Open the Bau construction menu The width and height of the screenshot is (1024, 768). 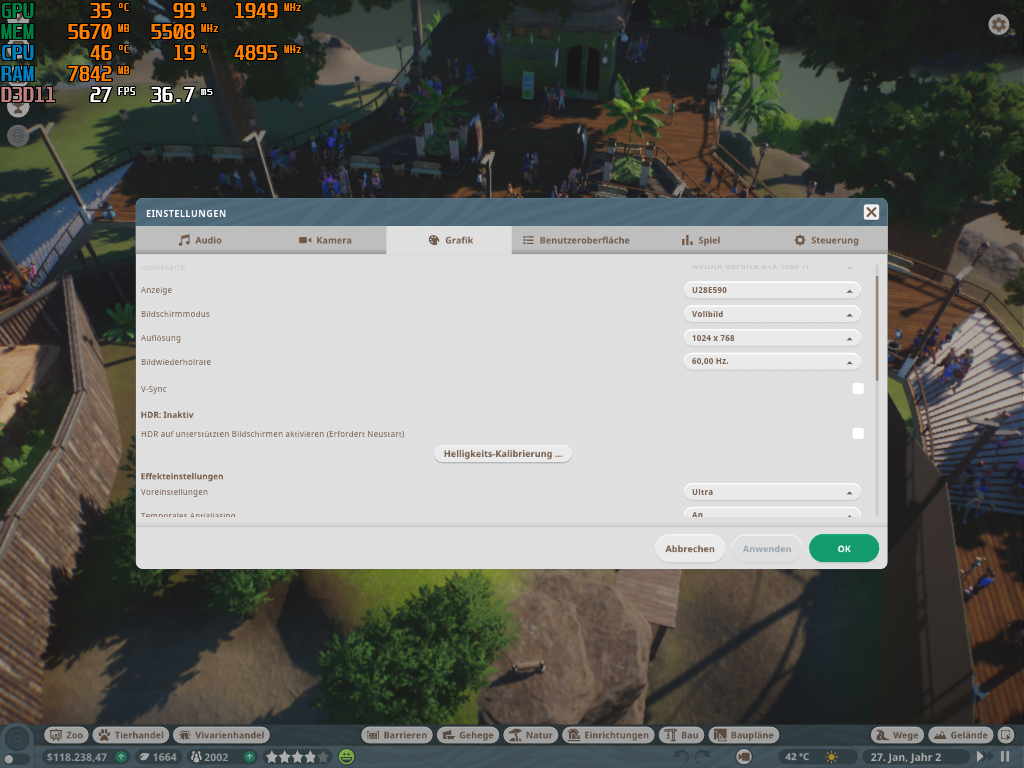(682, 735)
